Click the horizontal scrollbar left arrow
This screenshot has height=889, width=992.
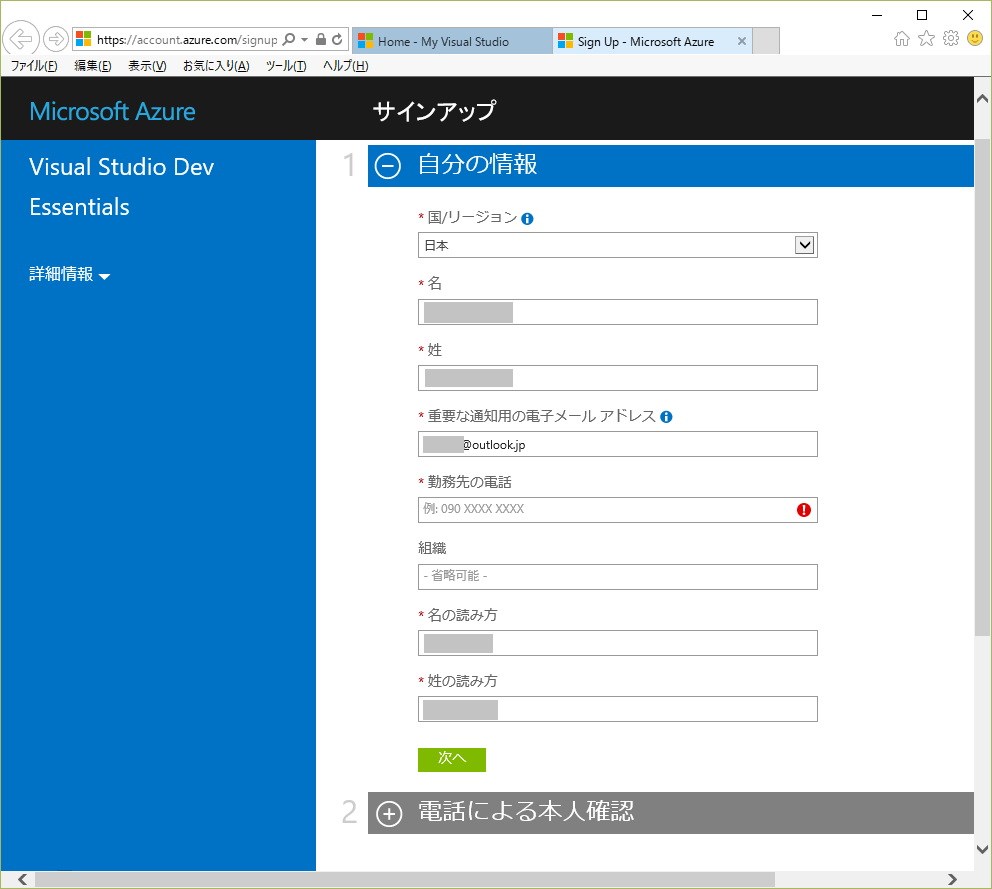click(22, 880)
